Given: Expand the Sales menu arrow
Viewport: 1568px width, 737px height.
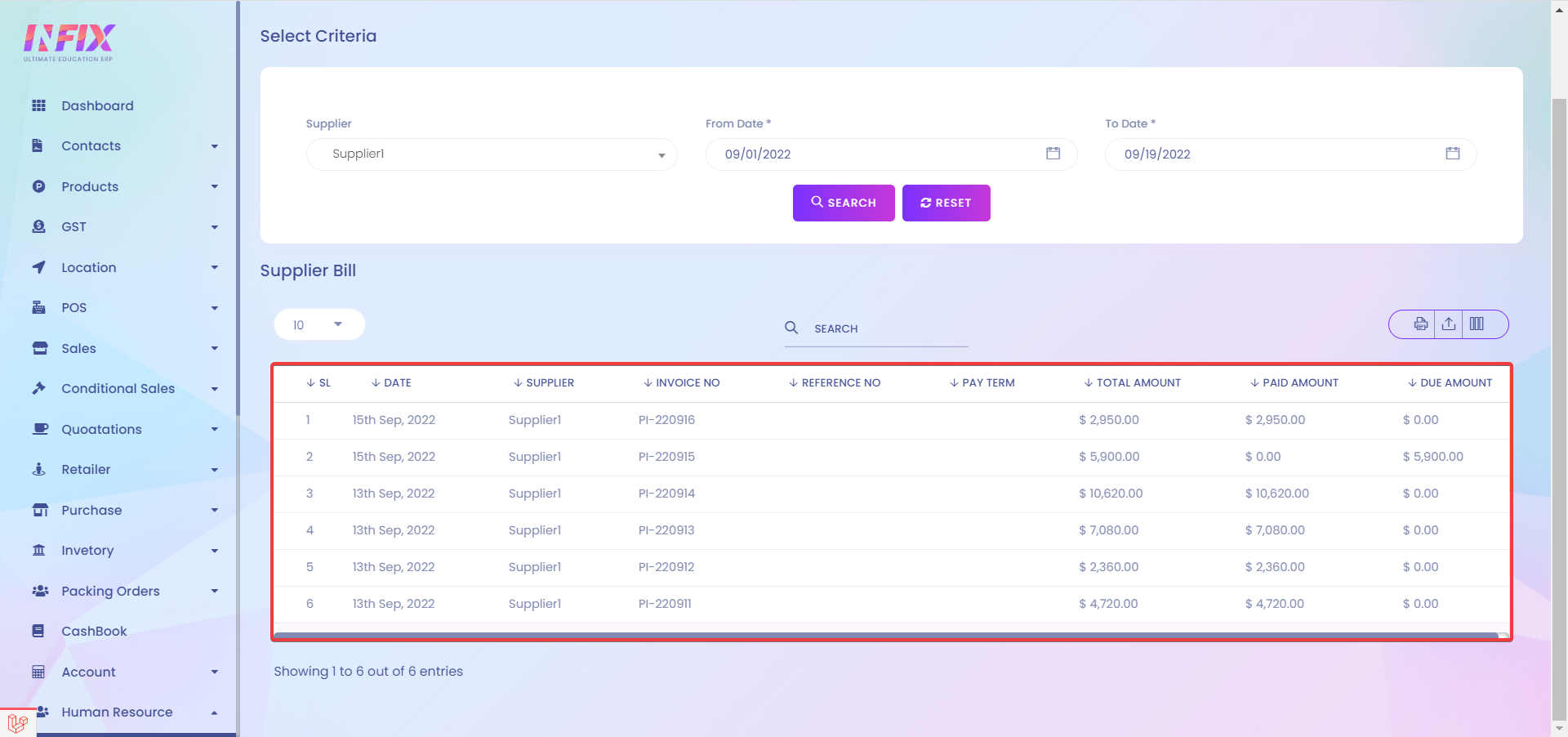Looking at the screenshot, I should coord(215,348).
